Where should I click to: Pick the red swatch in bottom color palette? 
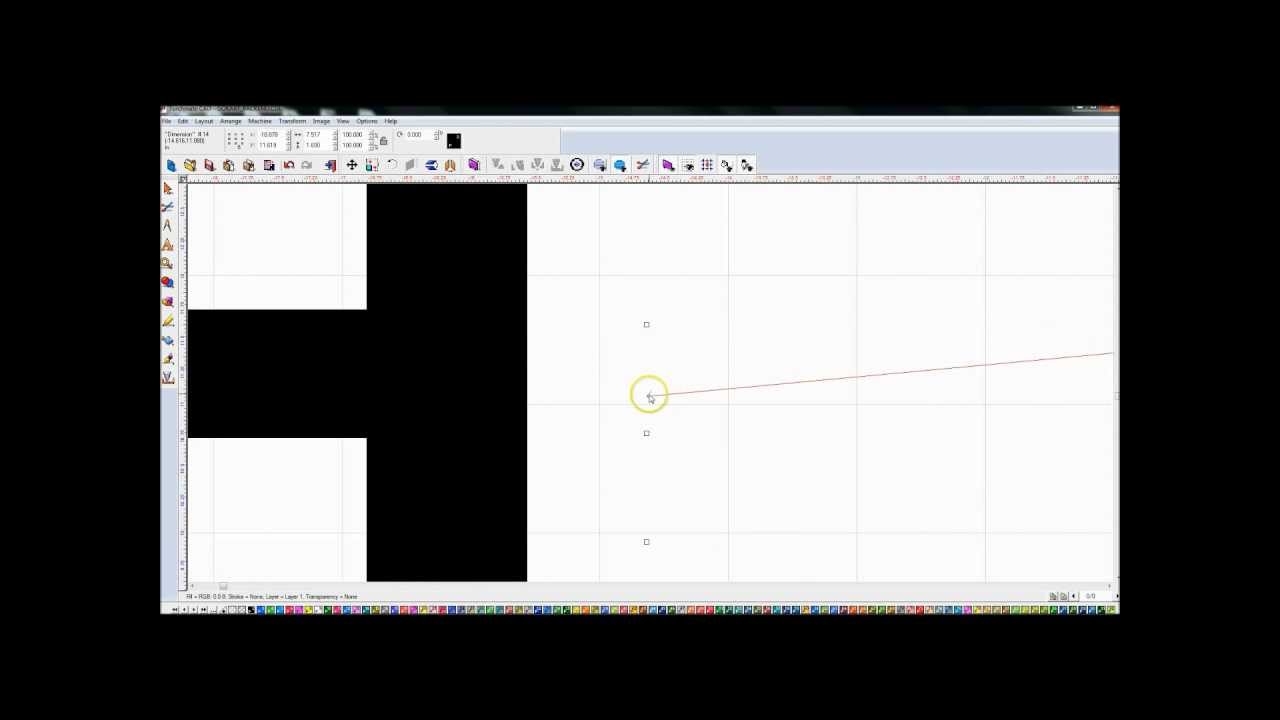[x=290, y=609]
